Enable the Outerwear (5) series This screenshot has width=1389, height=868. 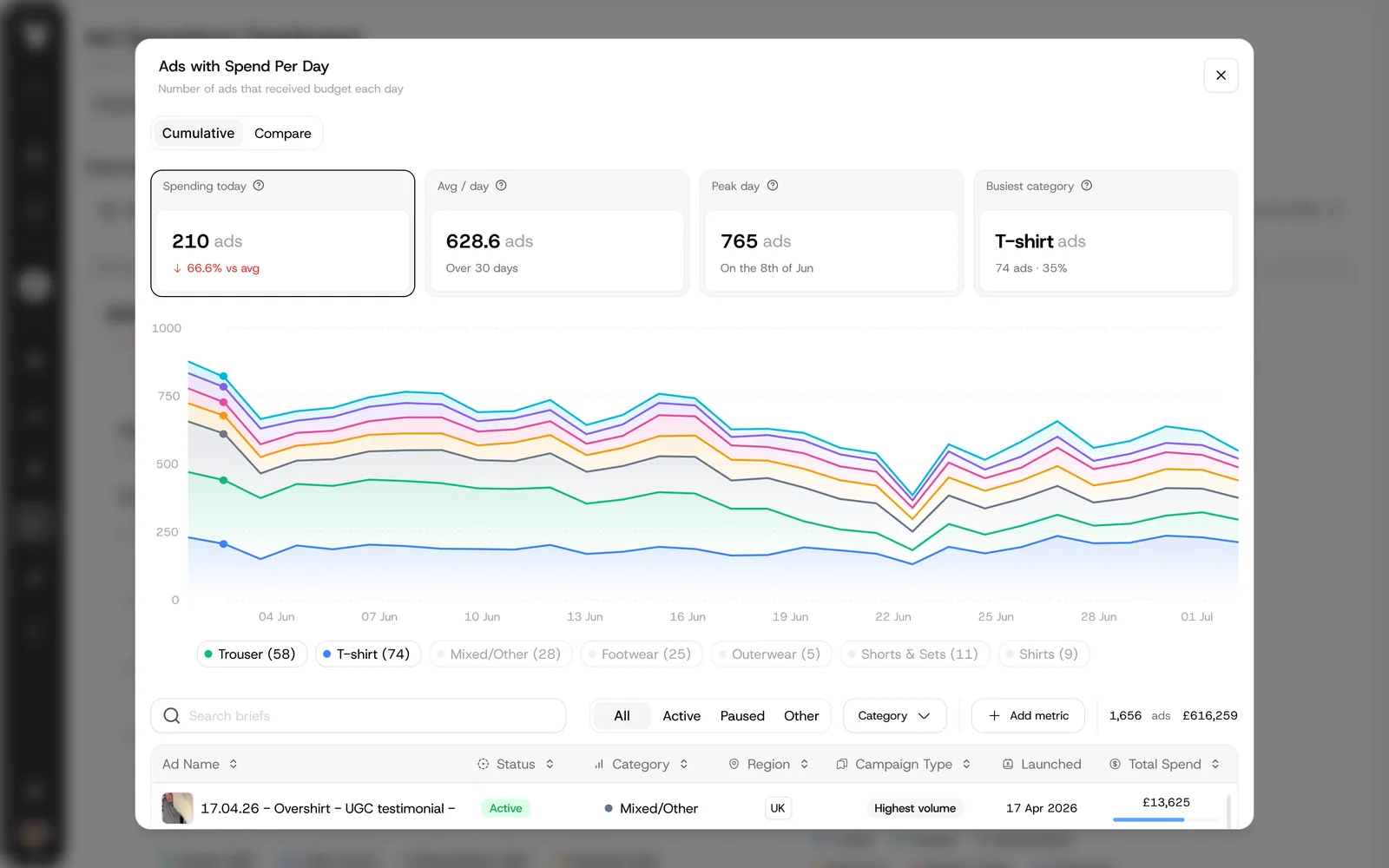pos(771,654)
